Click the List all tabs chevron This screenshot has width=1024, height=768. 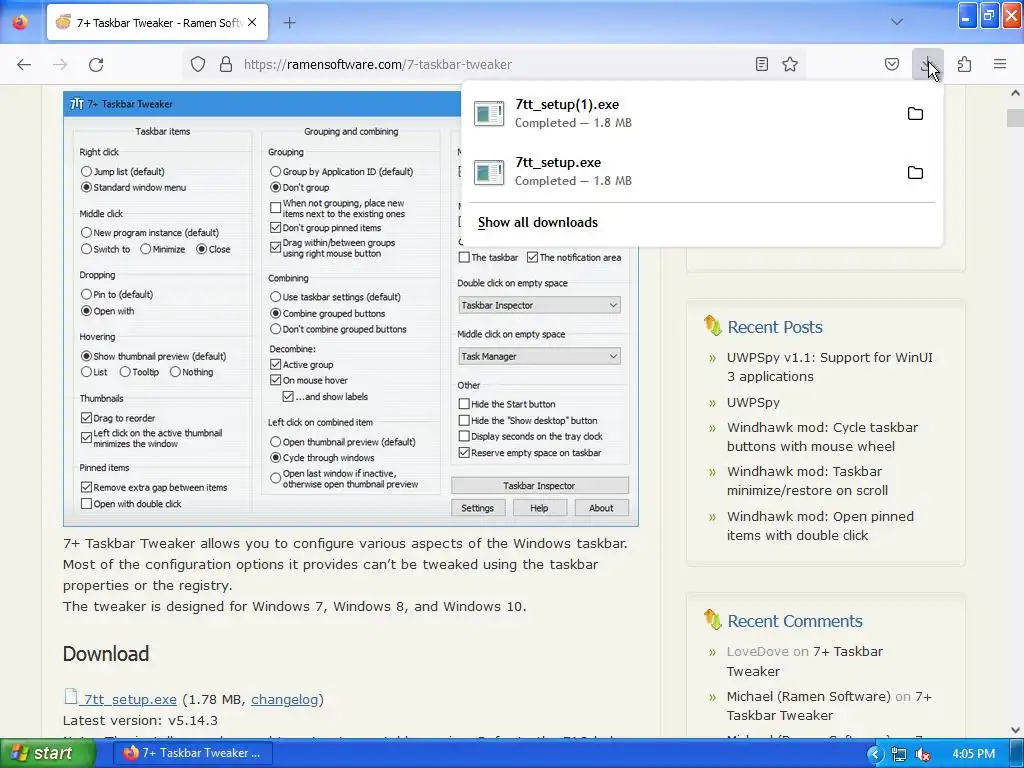[x=897, y=22]
